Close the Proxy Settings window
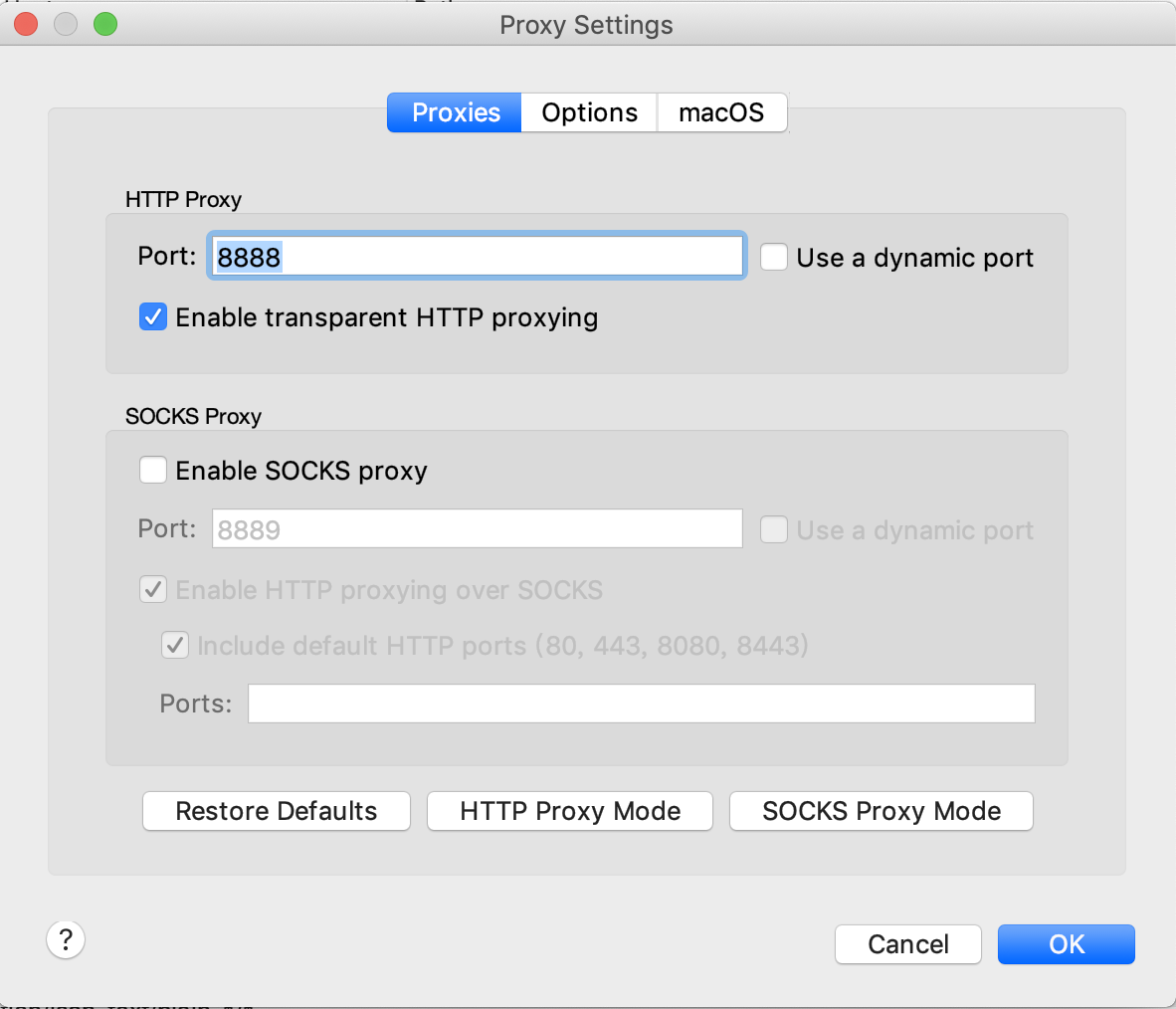Screen dimensions: 1176x1009 point(26,24)
